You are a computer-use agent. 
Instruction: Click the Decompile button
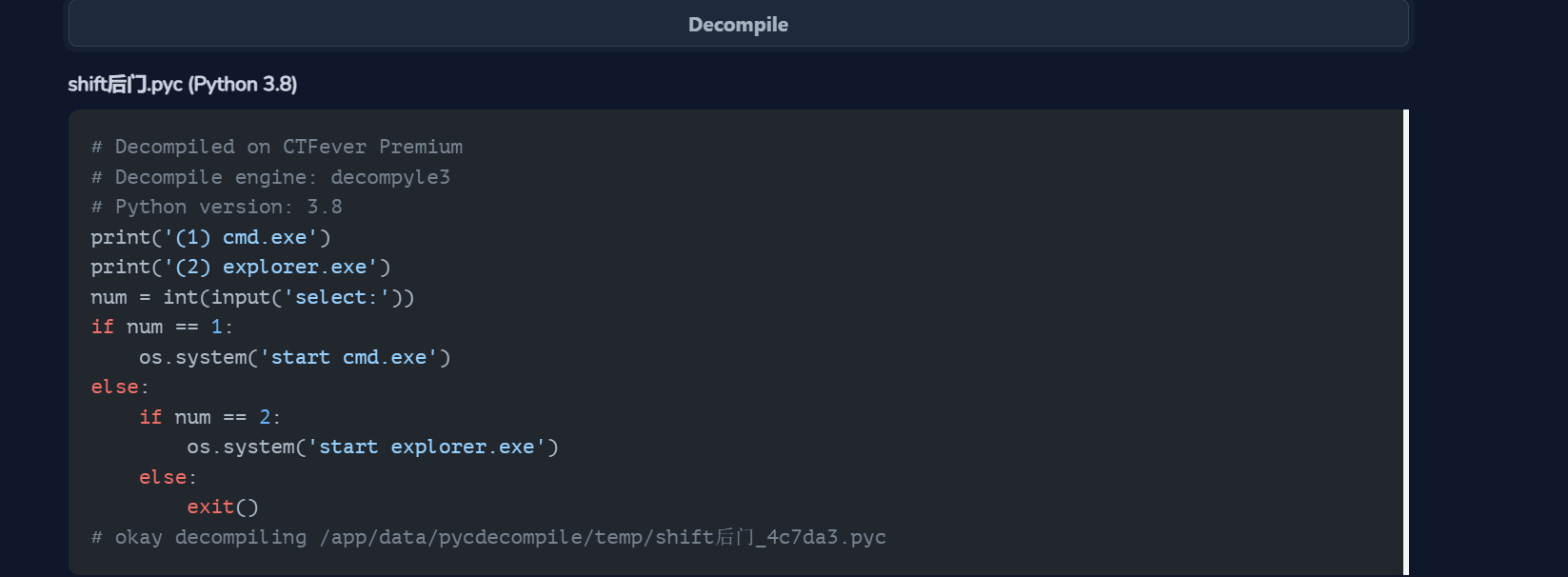[738, 25]
